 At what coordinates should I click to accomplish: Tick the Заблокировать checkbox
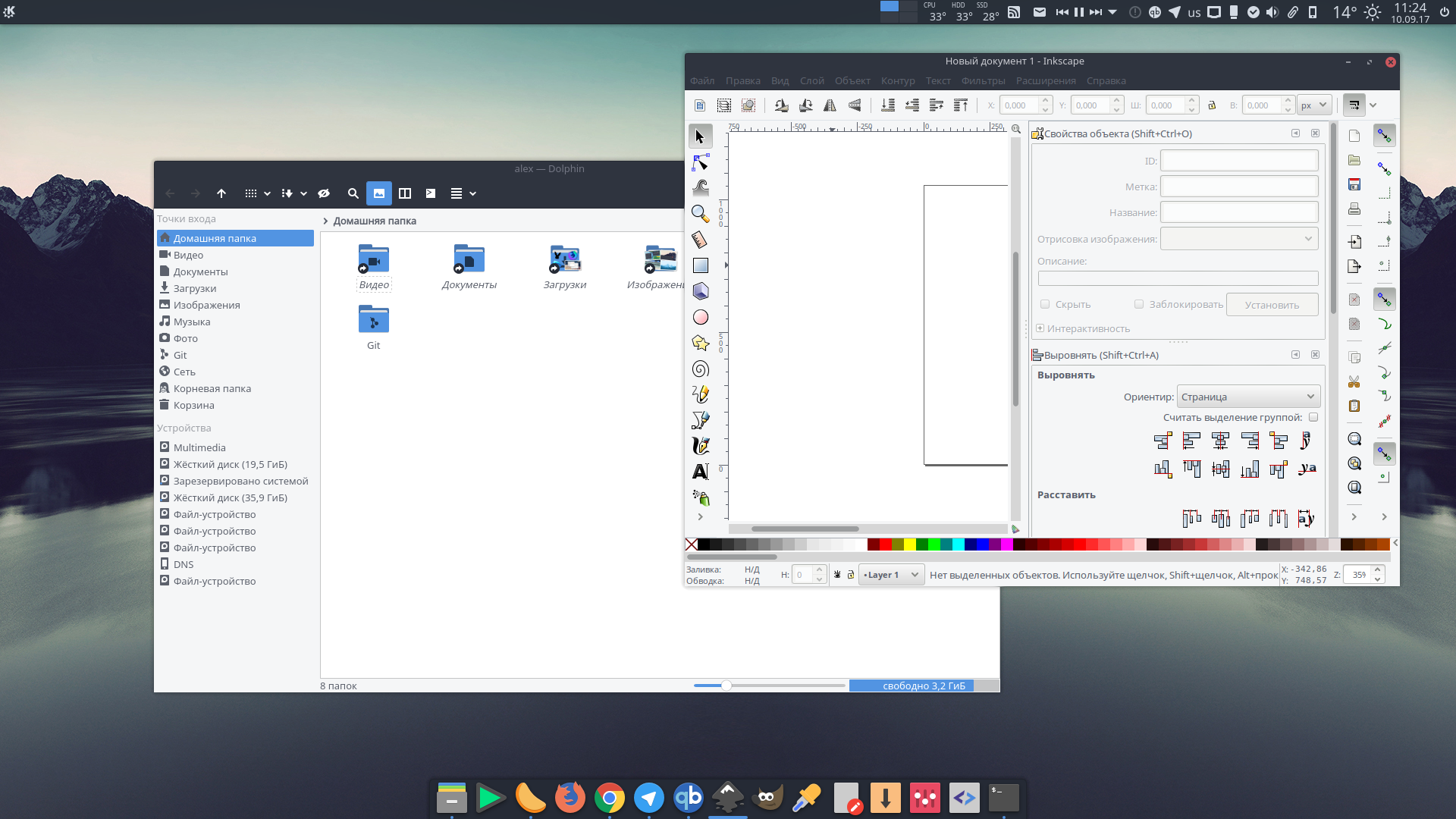(1138, 304)
